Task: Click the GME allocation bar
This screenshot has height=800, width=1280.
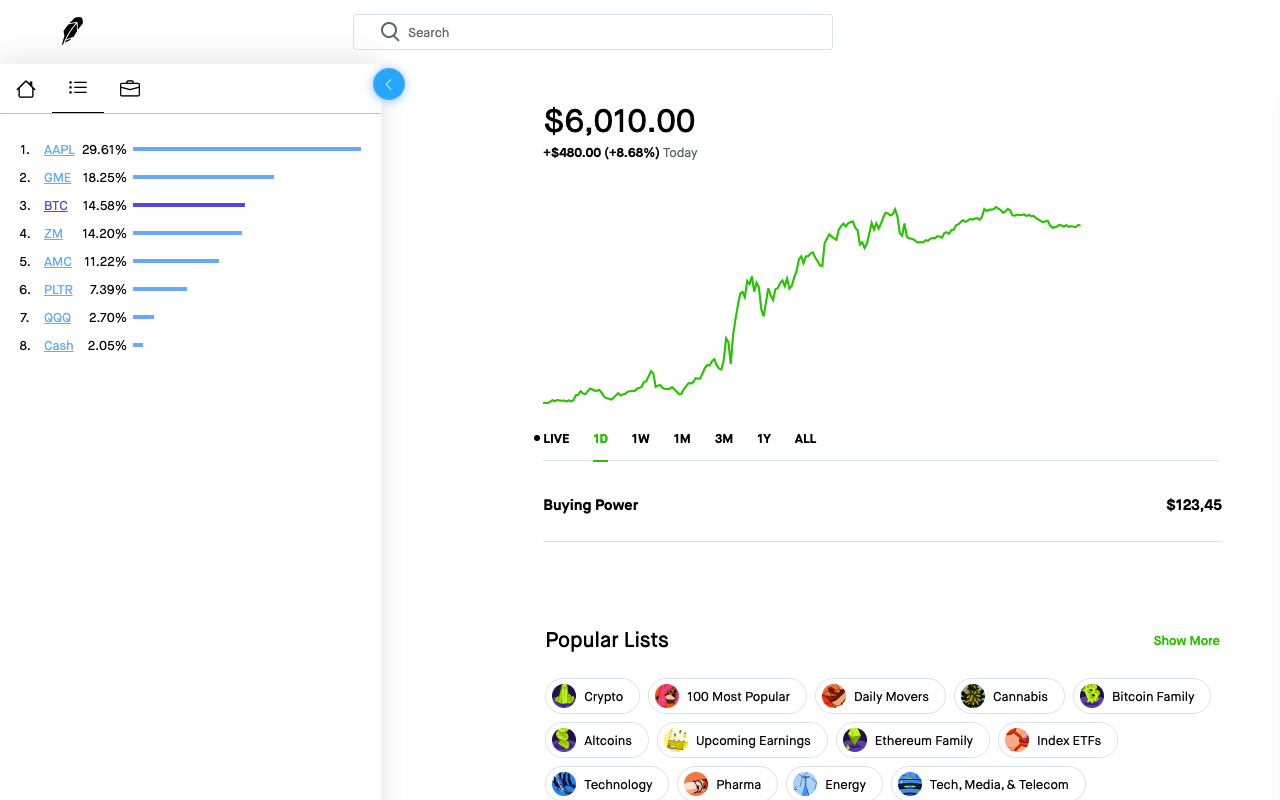Action: (203, 177)
